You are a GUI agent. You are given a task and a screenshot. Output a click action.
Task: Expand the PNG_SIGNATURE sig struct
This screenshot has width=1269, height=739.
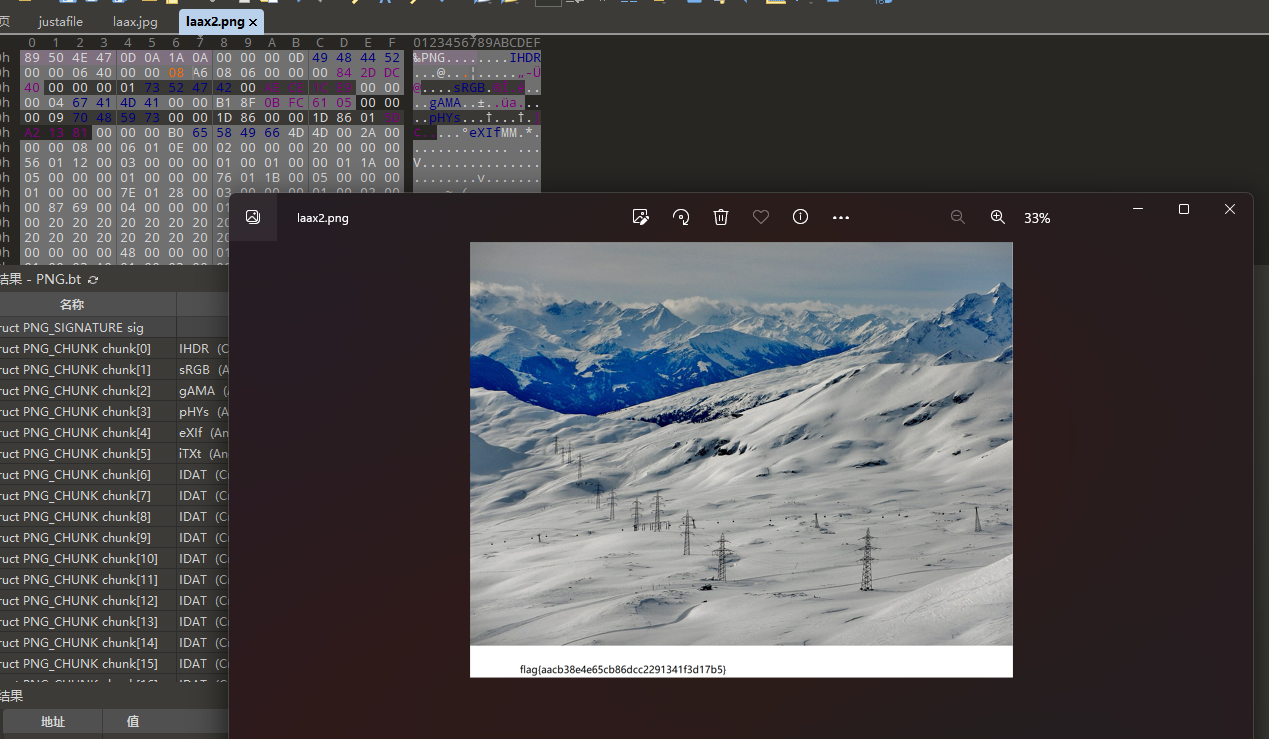pos(114,327)
